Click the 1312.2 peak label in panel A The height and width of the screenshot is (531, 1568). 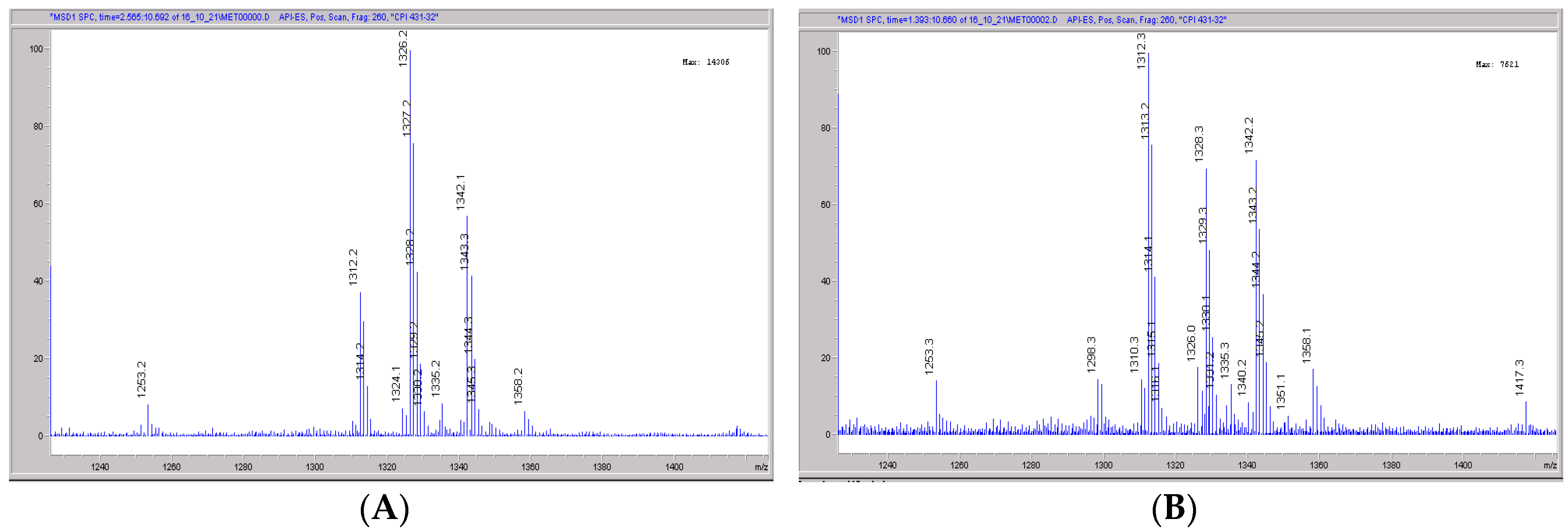pos(353,267)
